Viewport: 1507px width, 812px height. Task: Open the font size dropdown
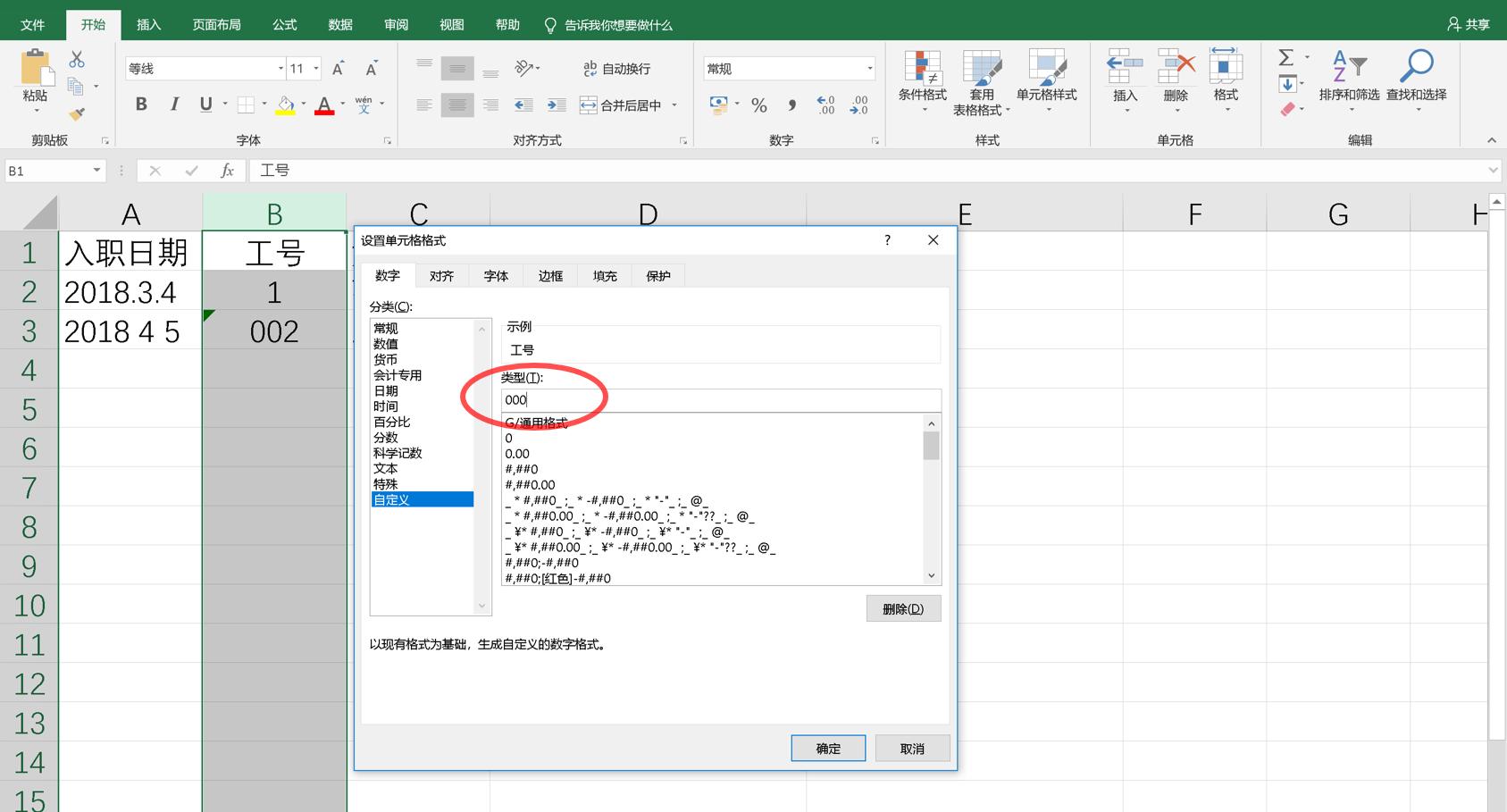[x=314, y=67]
